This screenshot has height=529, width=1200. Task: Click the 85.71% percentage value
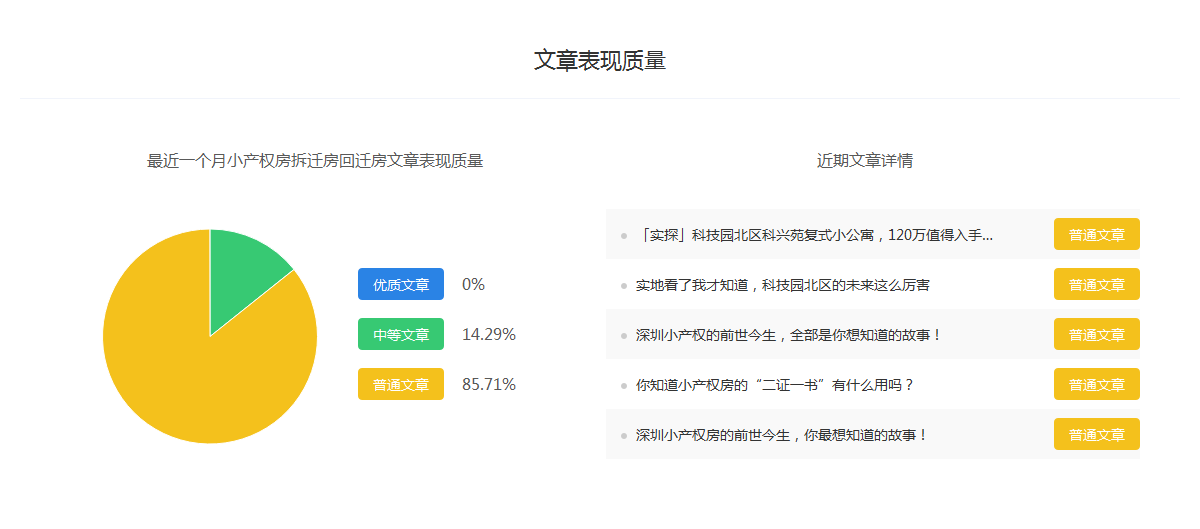[489, 384]
